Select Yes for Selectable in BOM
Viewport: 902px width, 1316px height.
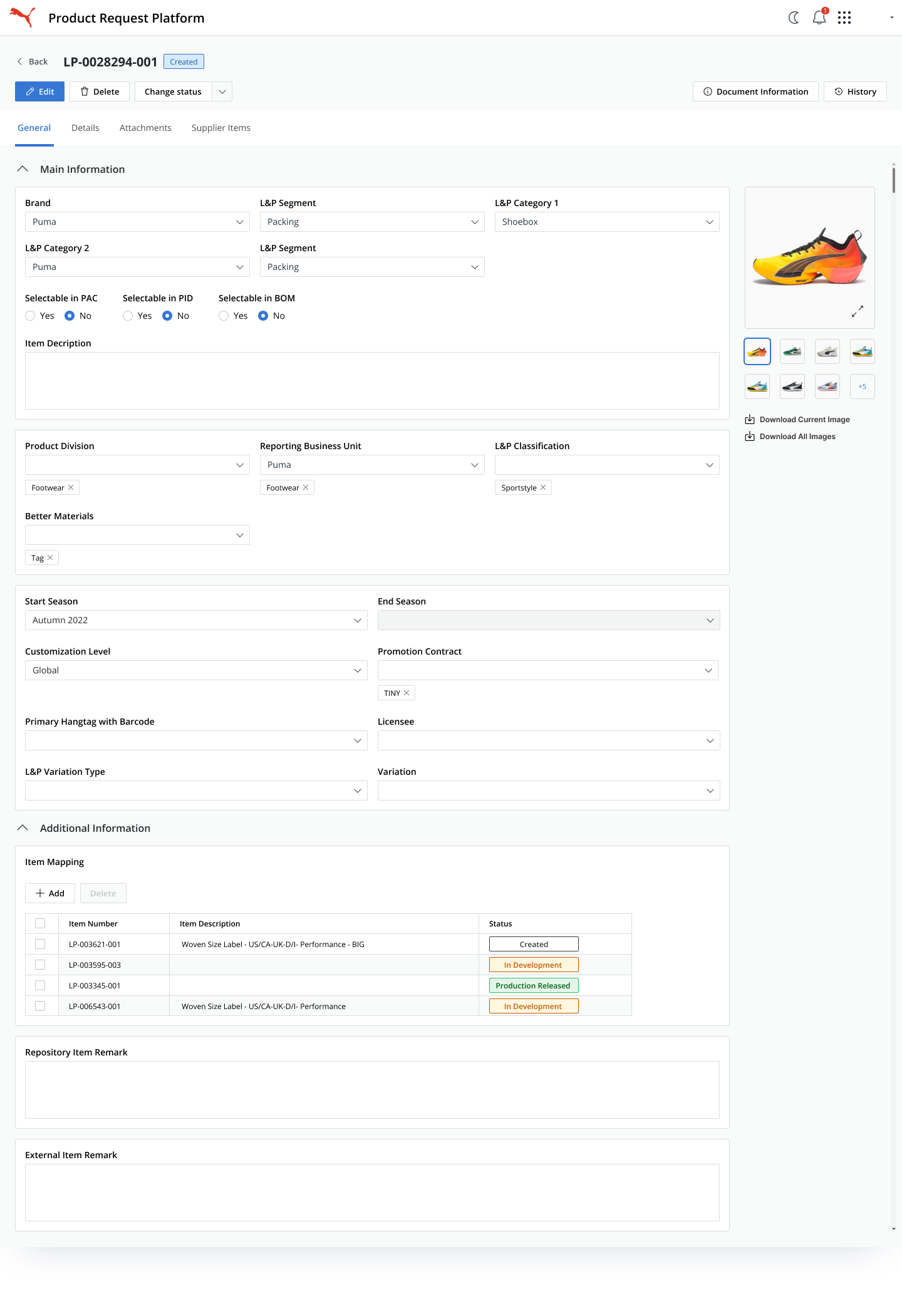pyautogui.click(x=224, y=316)
